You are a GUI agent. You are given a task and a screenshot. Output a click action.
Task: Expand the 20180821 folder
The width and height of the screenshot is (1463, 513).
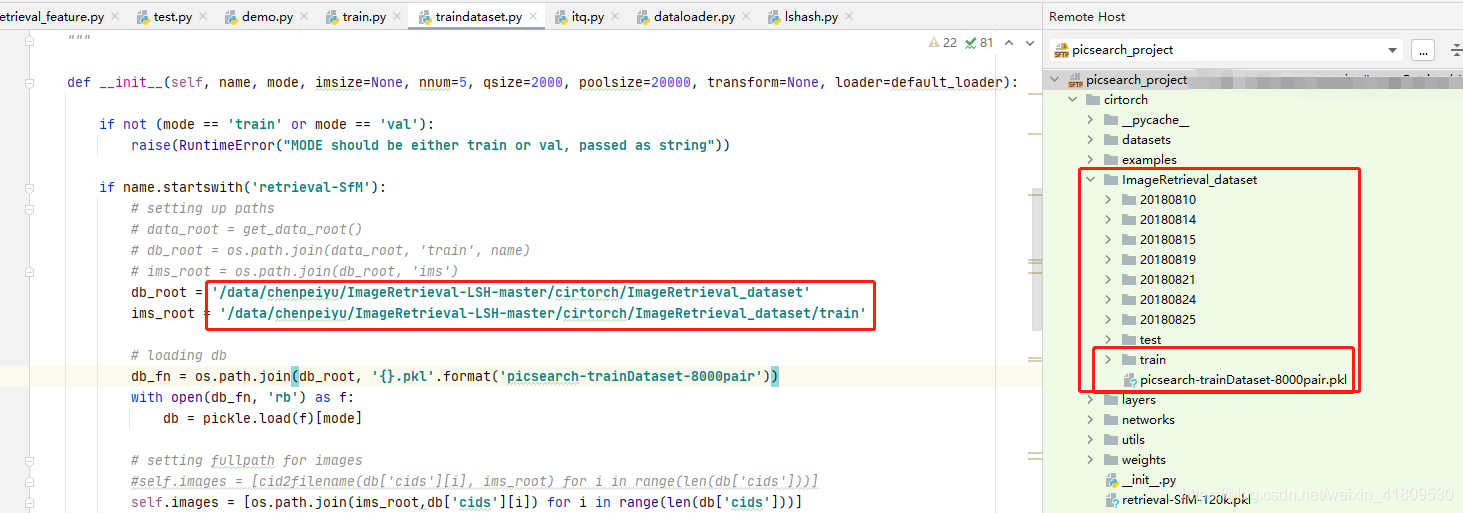[1108, 280]
